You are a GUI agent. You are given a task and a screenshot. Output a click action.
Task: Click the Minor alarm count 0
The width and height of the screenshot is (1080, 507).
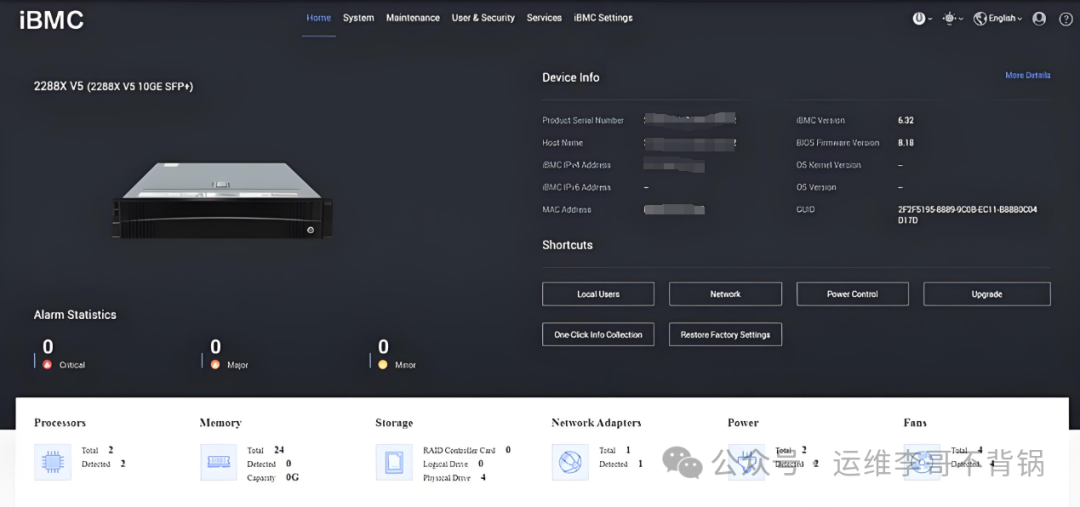point(383,346)
